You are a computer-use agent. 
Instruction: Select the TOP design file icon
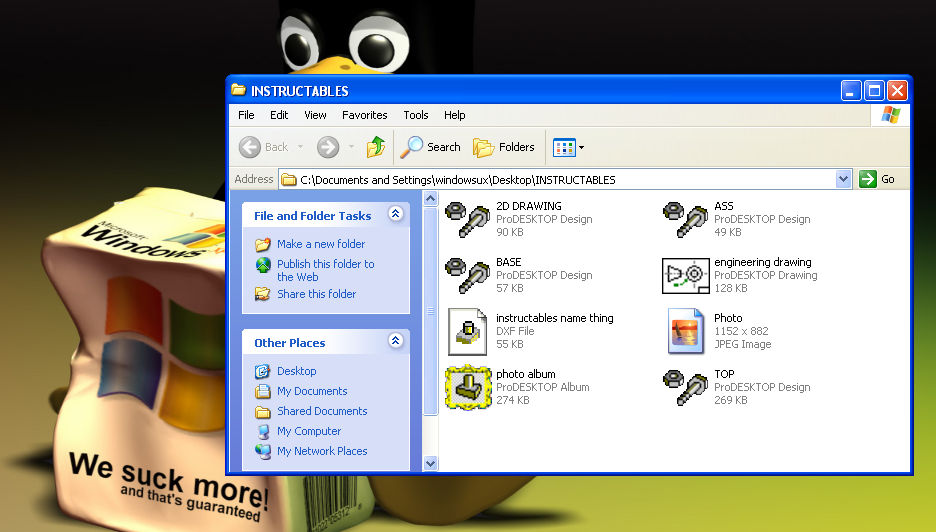[x=685, y=388]
